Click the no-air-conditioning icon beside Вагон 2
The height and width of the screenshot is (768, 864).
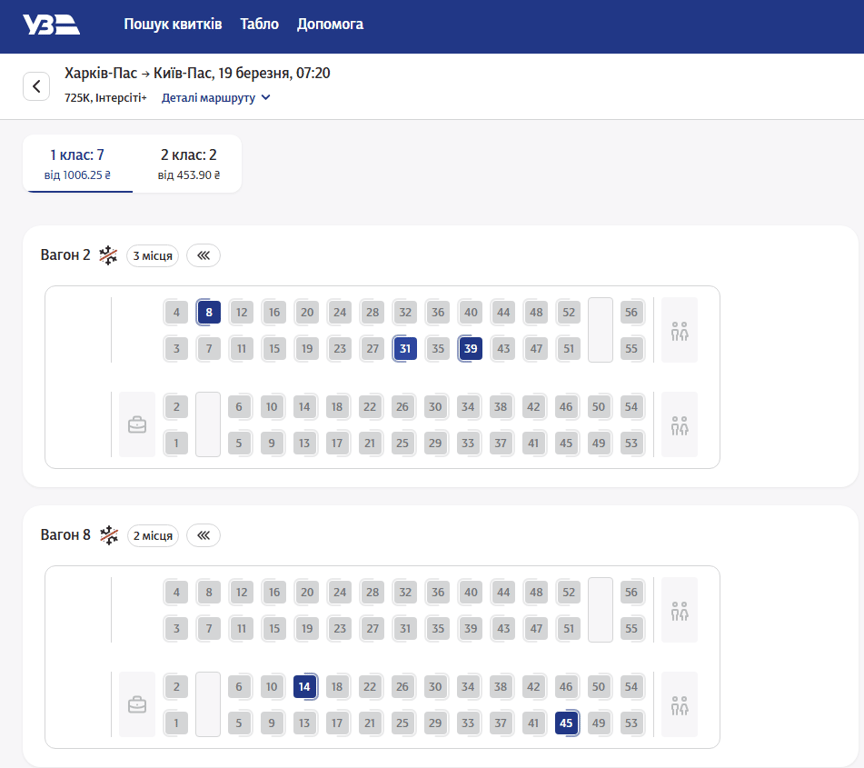108,255
